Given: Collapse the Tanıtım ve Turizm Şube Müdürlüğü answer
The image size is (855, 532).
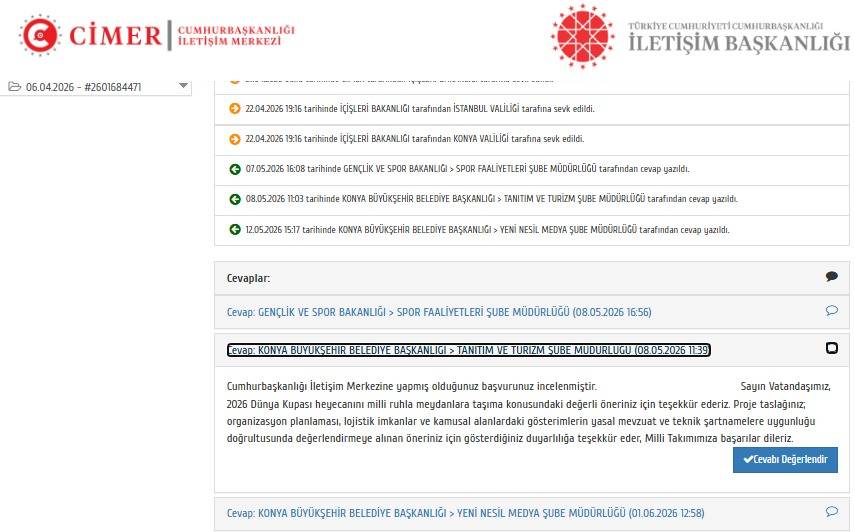Looking at the screenshot, I should (468, 350).
